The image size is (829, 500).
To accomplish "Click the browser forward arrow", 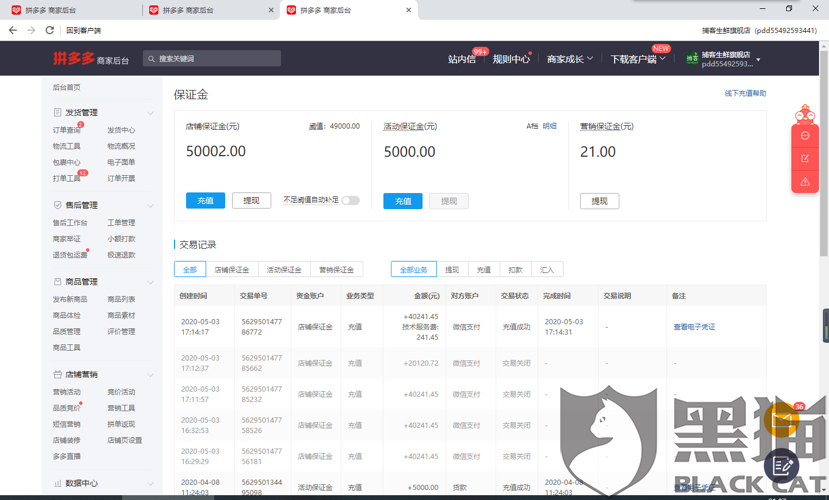I will (x=31, y=30).
